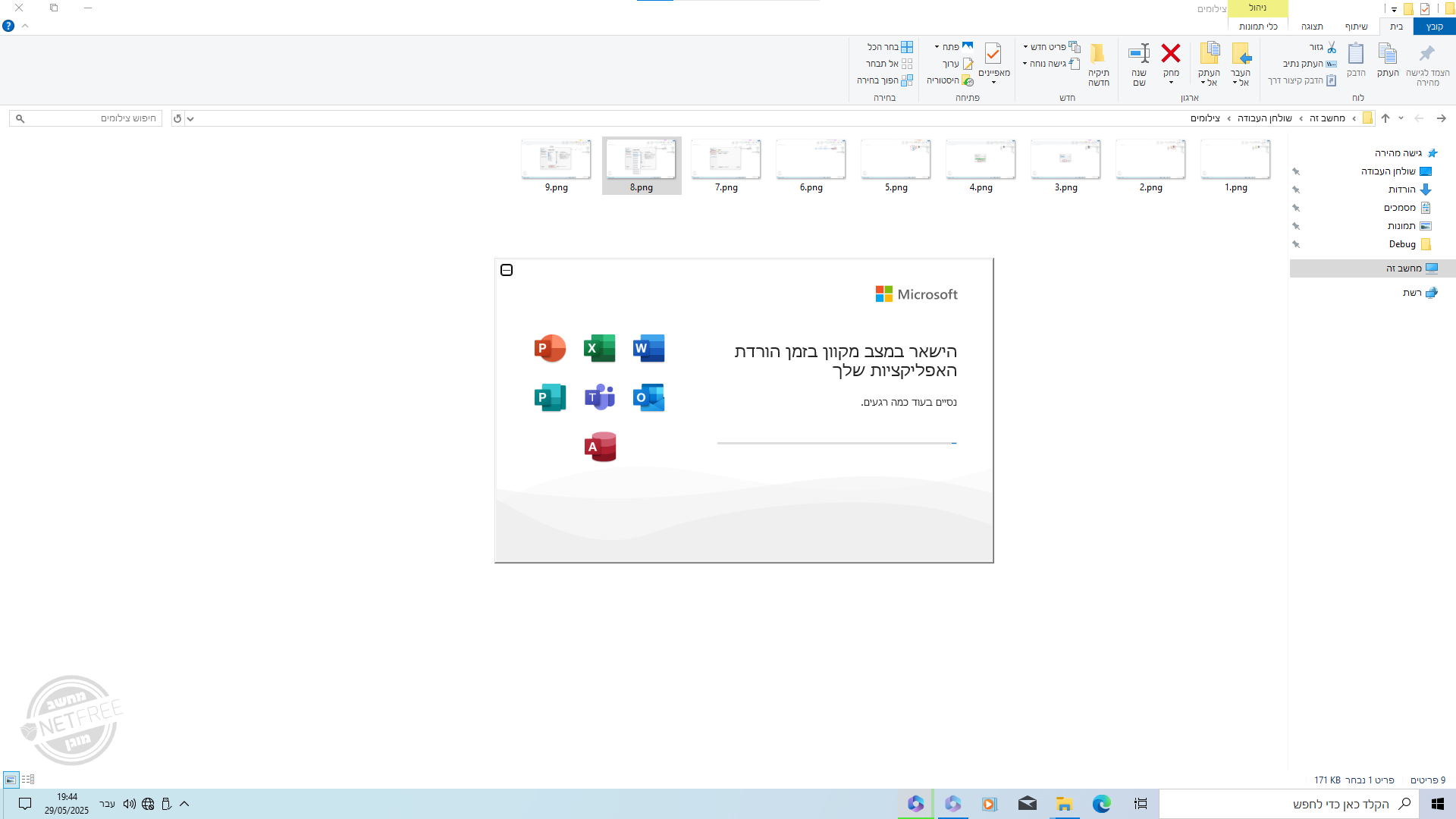Viewport: 1456px width, 819px height.
Task: Go back using the navigation Back arrow
Action: click(x=1442, y=118)
